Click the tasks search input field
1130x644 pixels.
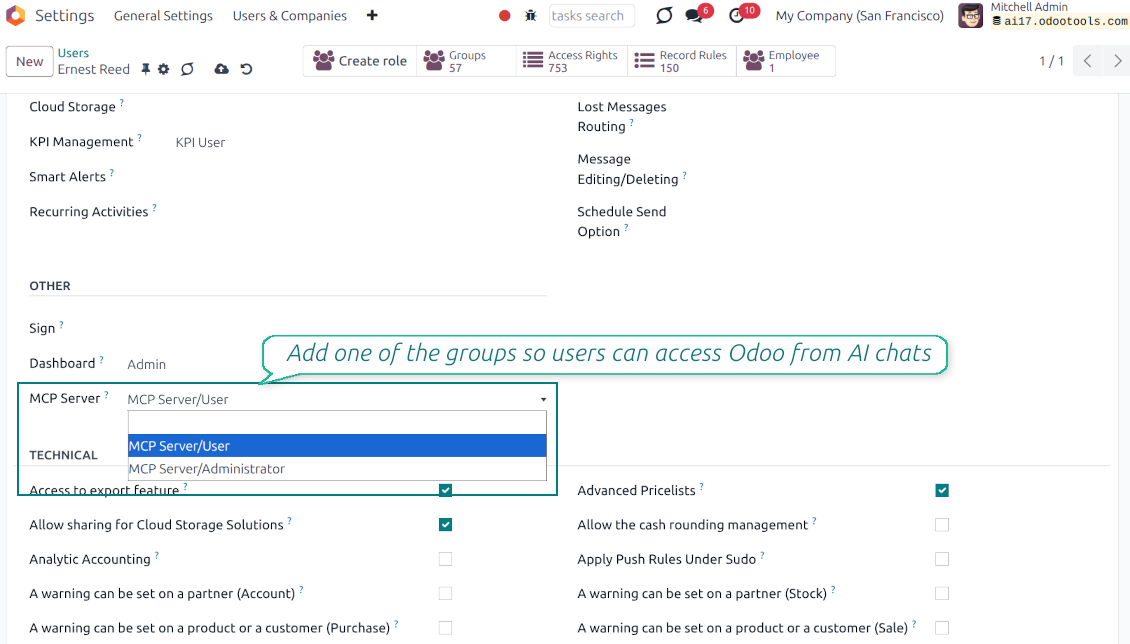pos(591,15)
